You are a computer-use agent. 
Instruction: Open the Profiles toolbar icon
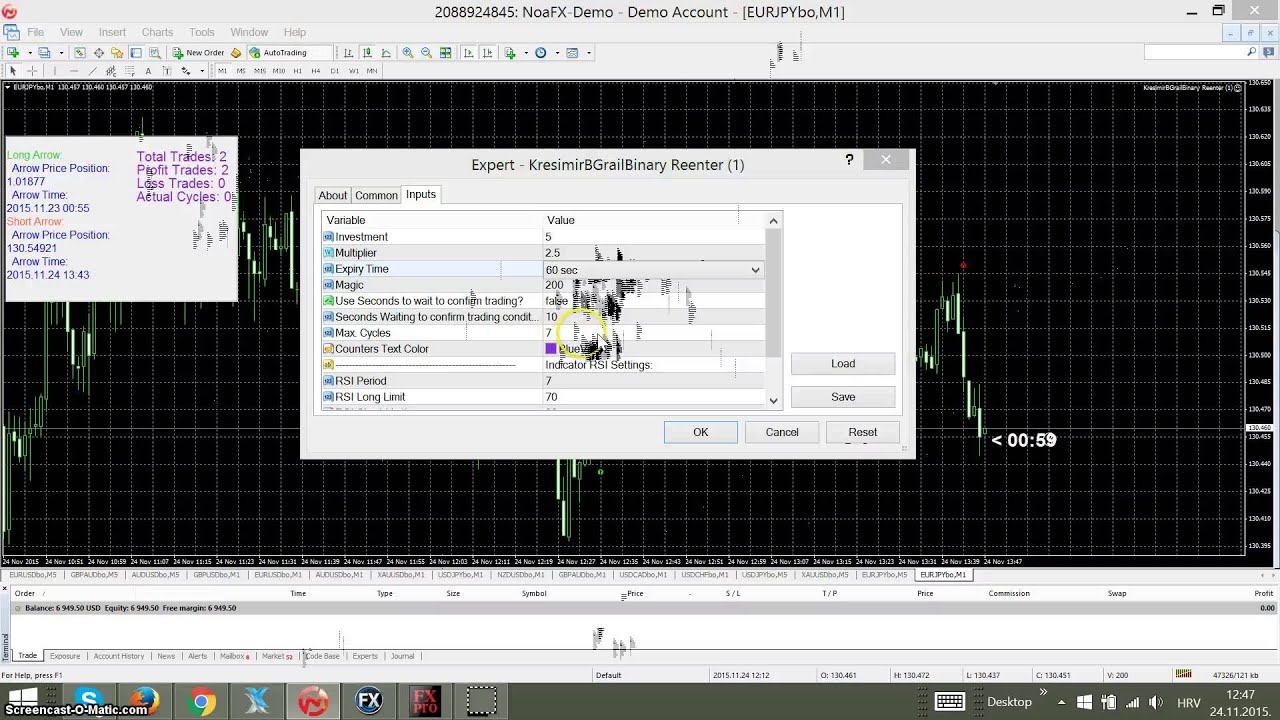[x=44, y=52]
